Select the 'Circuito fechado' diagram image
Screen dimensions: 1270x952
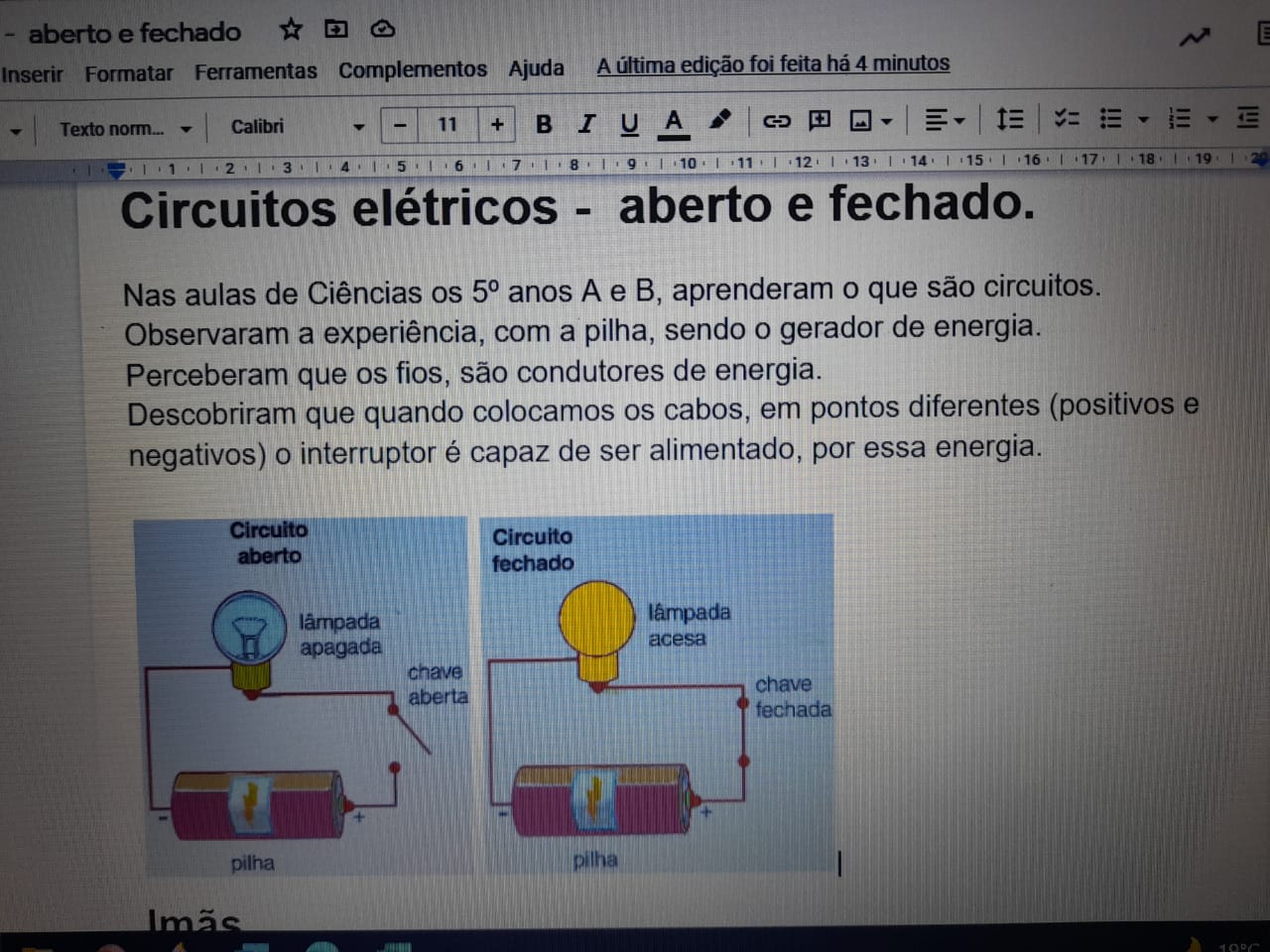[657, 693]
